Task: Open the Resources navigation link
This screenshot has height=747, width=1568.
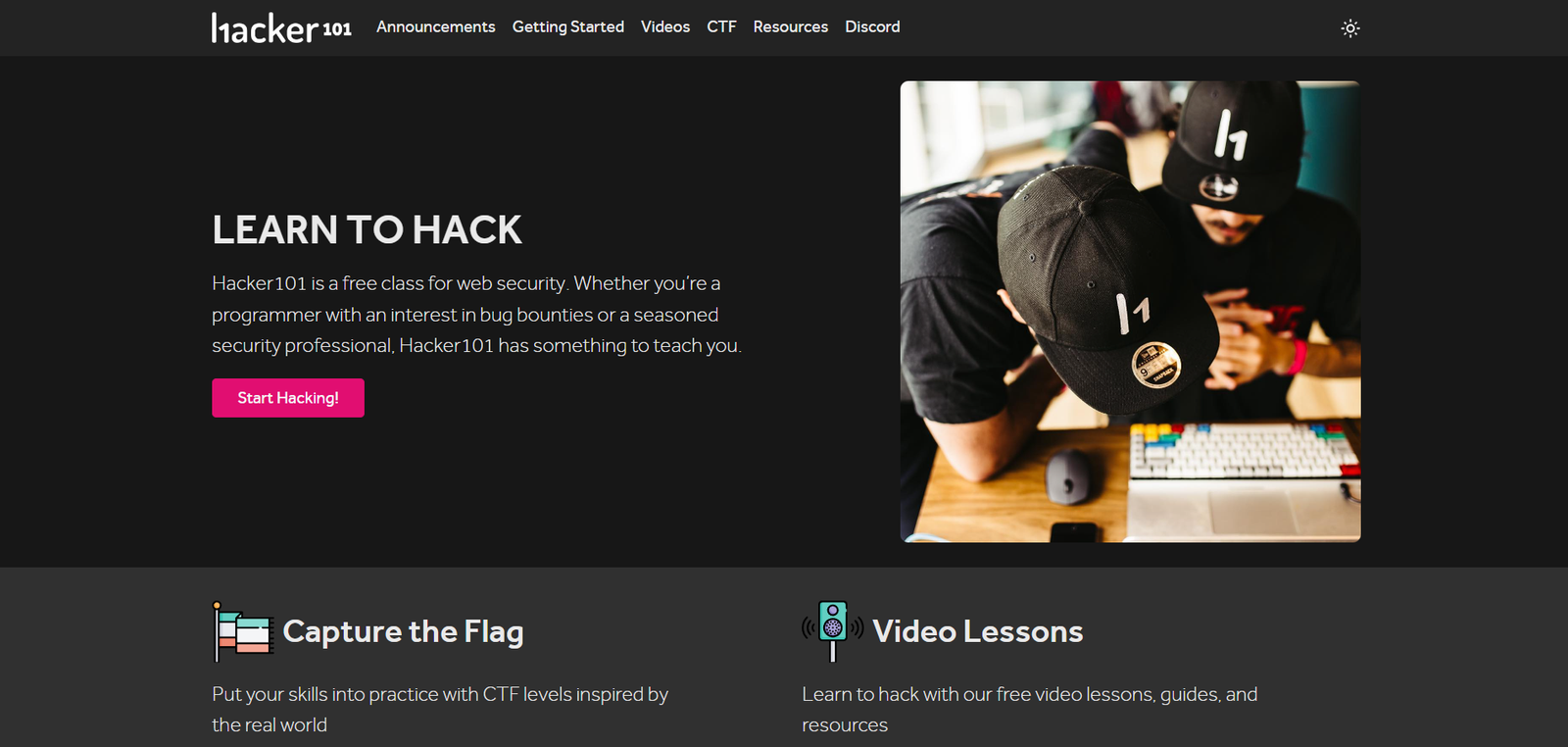Action: [x=791, y=26]
